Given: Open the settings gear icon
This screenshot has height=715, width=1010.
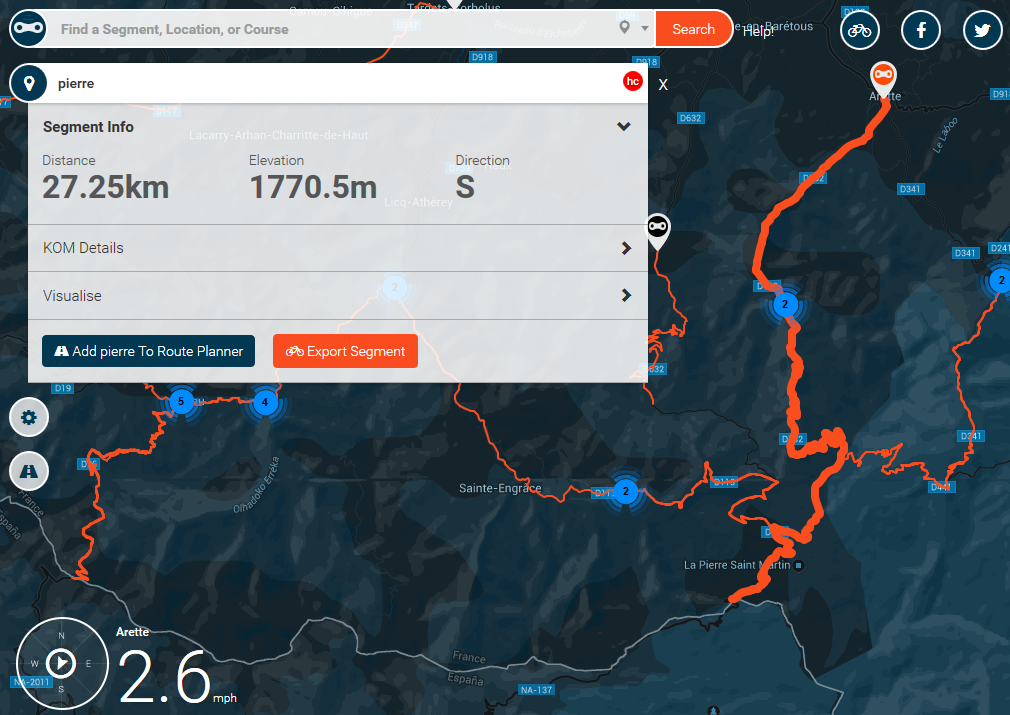Looking at the screenshot, I should click(29, 417).
